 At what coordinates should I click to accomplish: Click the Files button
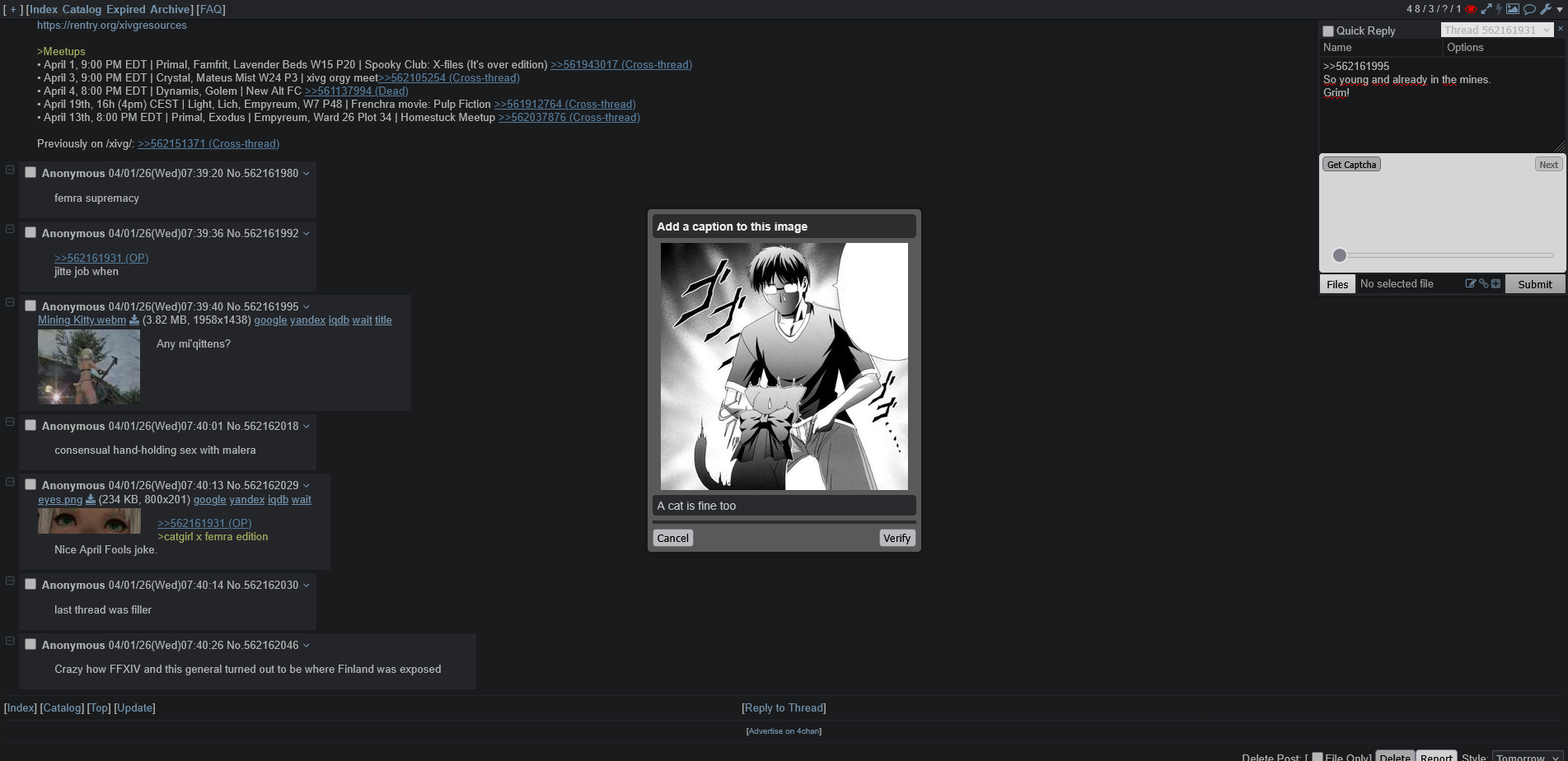pos(1337,284)
